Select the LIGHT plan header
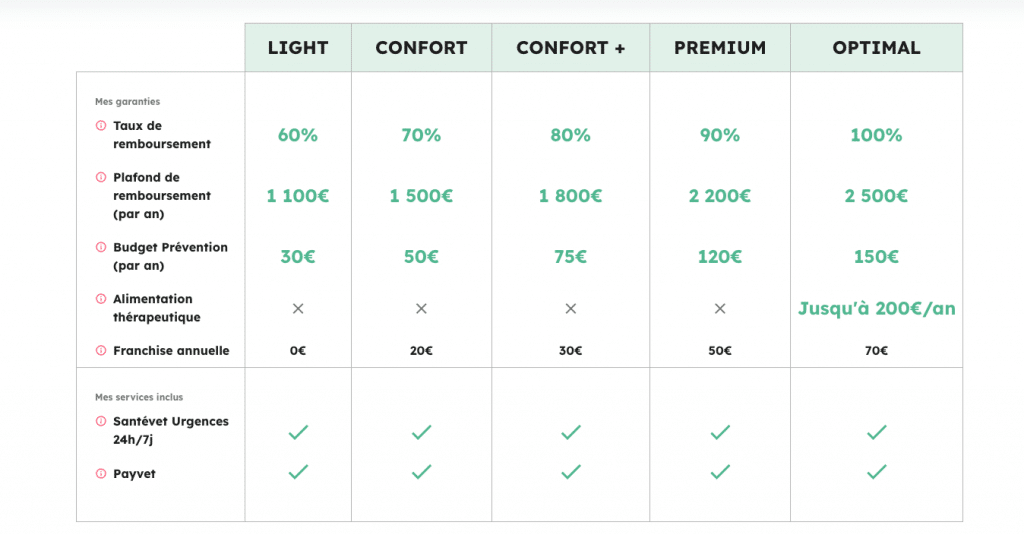 coord(297,48)
